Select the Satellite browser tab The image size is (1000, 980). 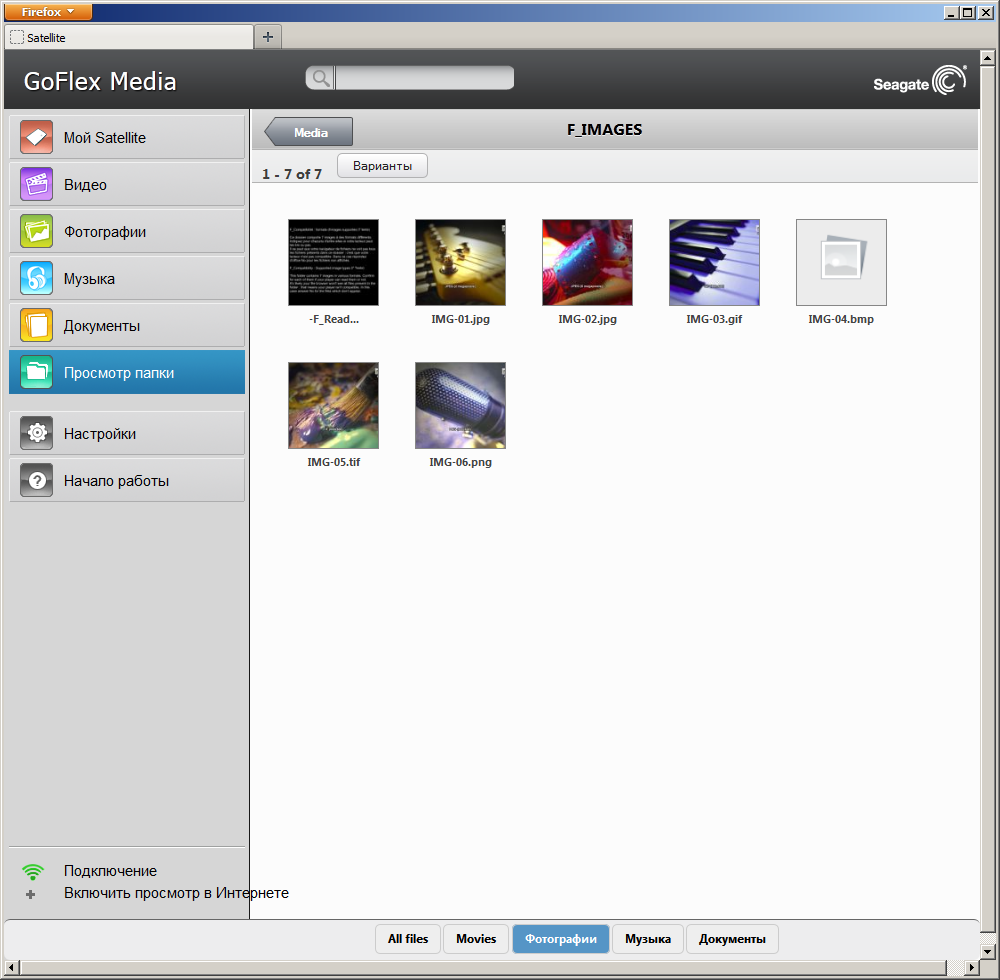[129, 37]
